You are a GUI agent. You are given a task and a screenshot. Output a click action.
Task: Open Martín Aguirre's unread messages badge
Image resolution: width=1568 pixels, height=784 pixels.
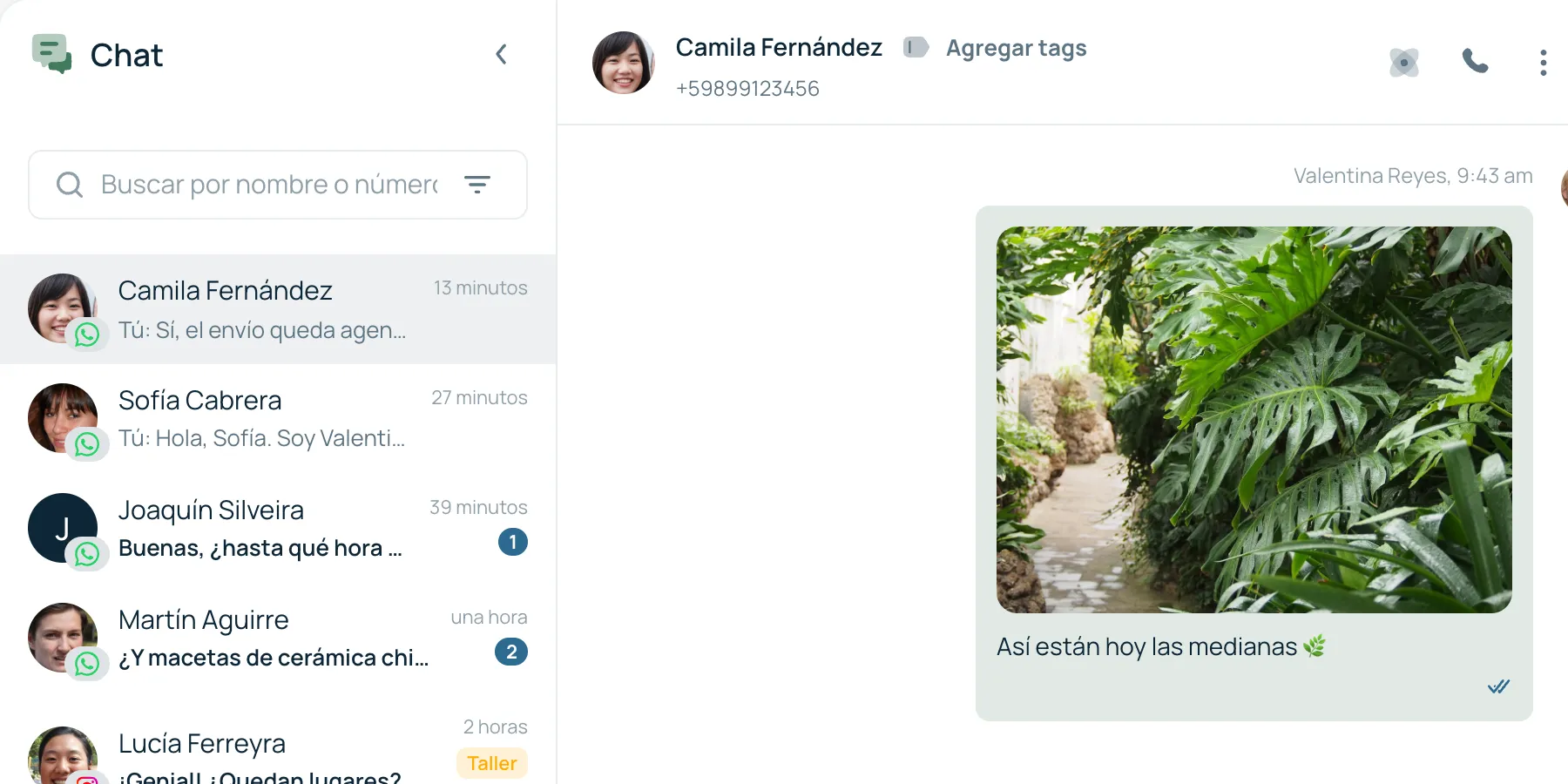[511, 652]
